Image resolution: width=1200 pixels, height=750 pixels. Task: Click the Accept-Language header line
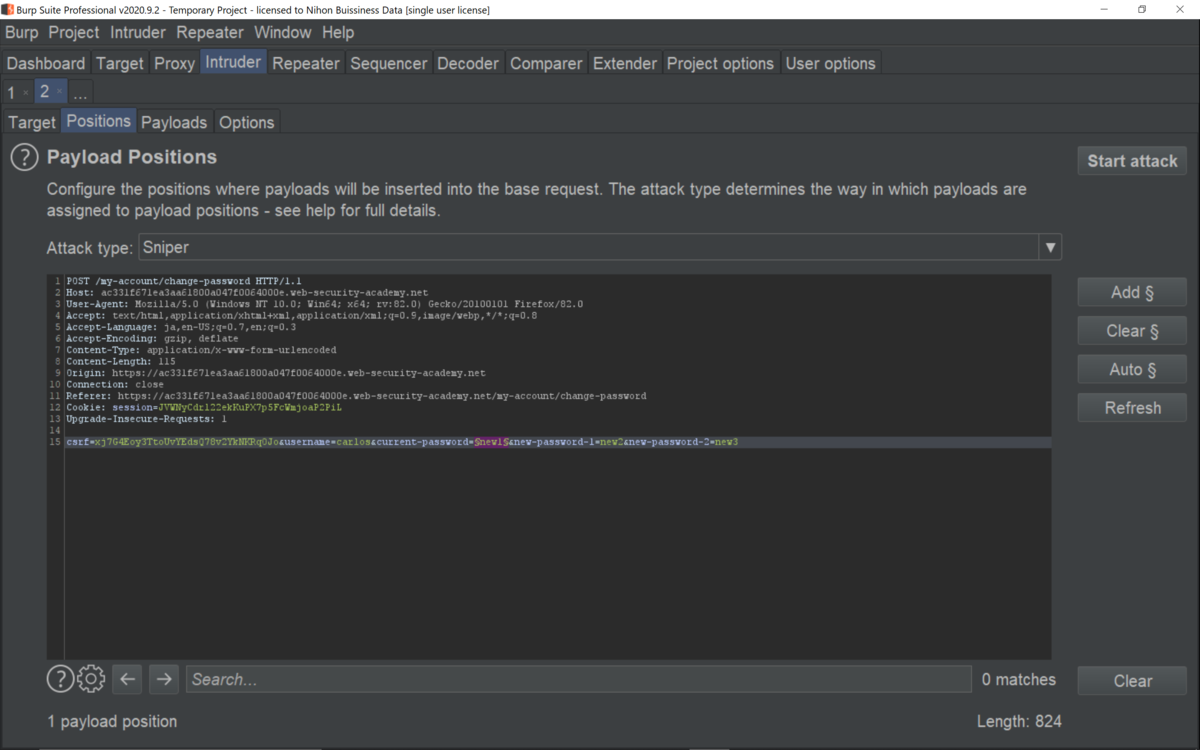click(x=181, y=327)
